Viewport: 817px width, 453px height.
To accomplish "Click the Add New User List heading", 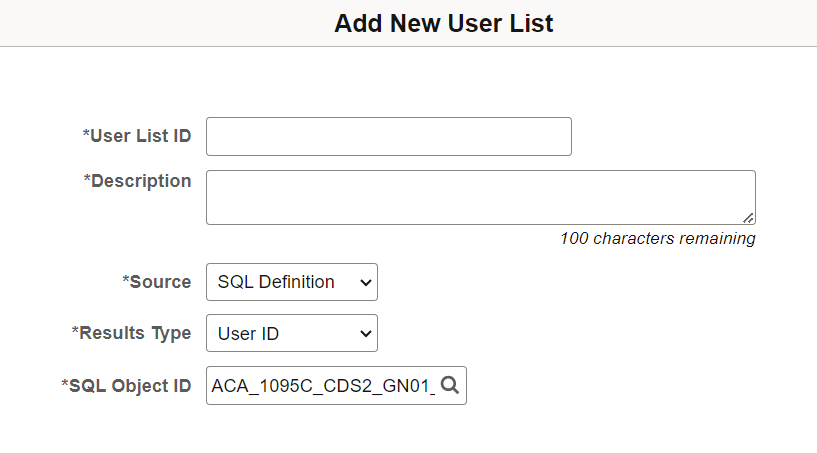I will coord(443,23).
